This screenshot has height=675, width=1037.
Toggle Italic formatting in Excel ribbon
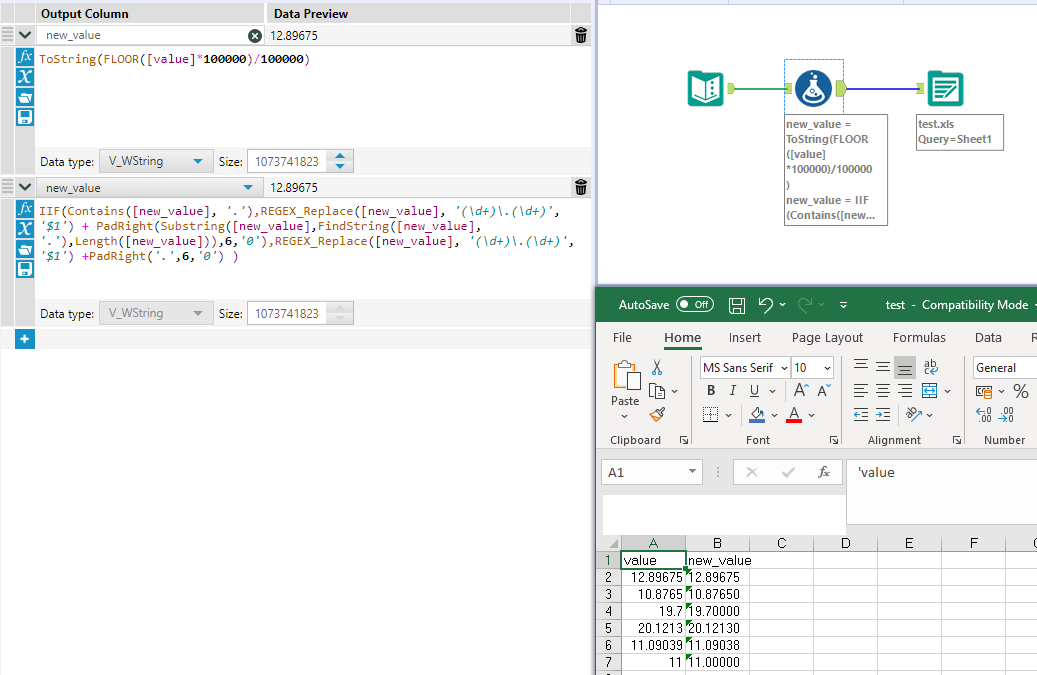tap(733, 391)
